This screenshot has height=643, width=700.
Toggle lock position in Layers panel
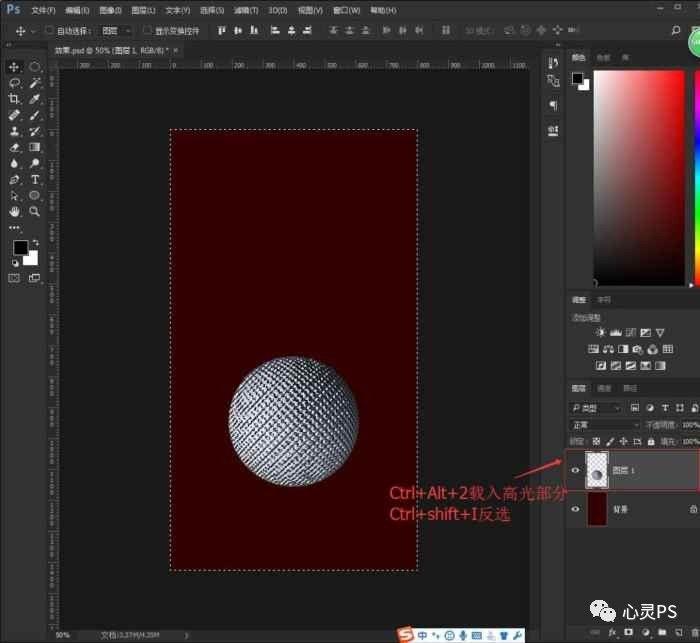coord(624,442)
